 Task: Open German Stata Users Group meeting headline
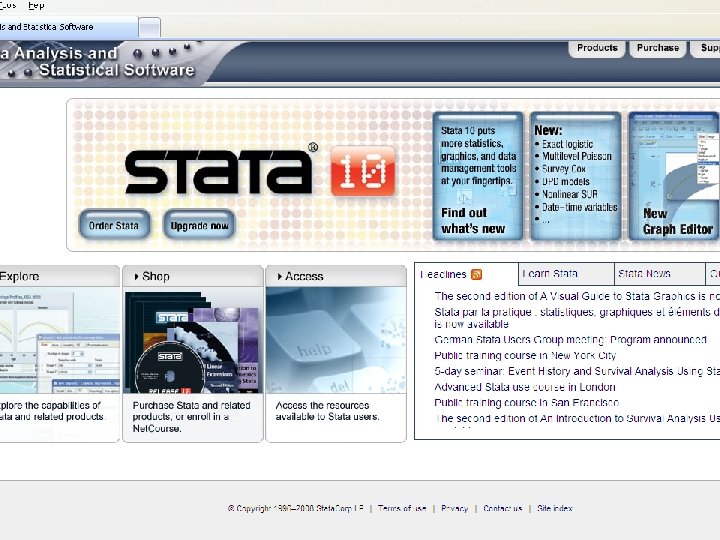(x=570, y=340)
